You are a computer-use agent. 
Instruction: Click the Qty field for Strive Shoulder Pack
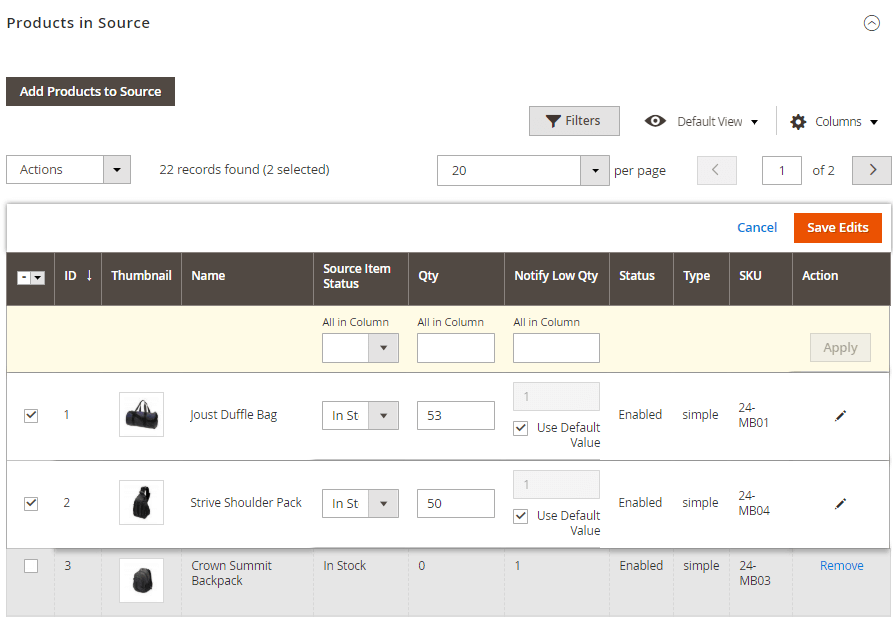pyautogui.click(x=455, y=503)
